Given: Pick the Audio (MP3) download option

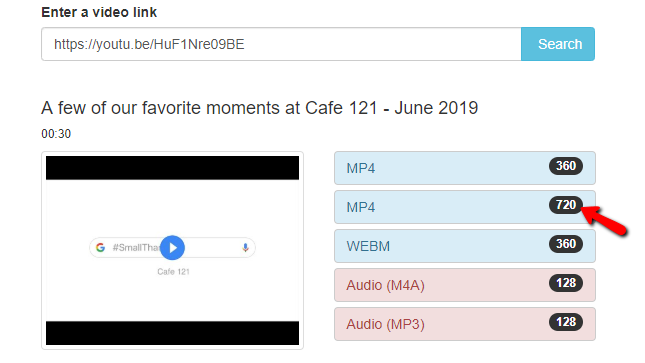Looking at the screenshot, I should [x=465, y=324].
